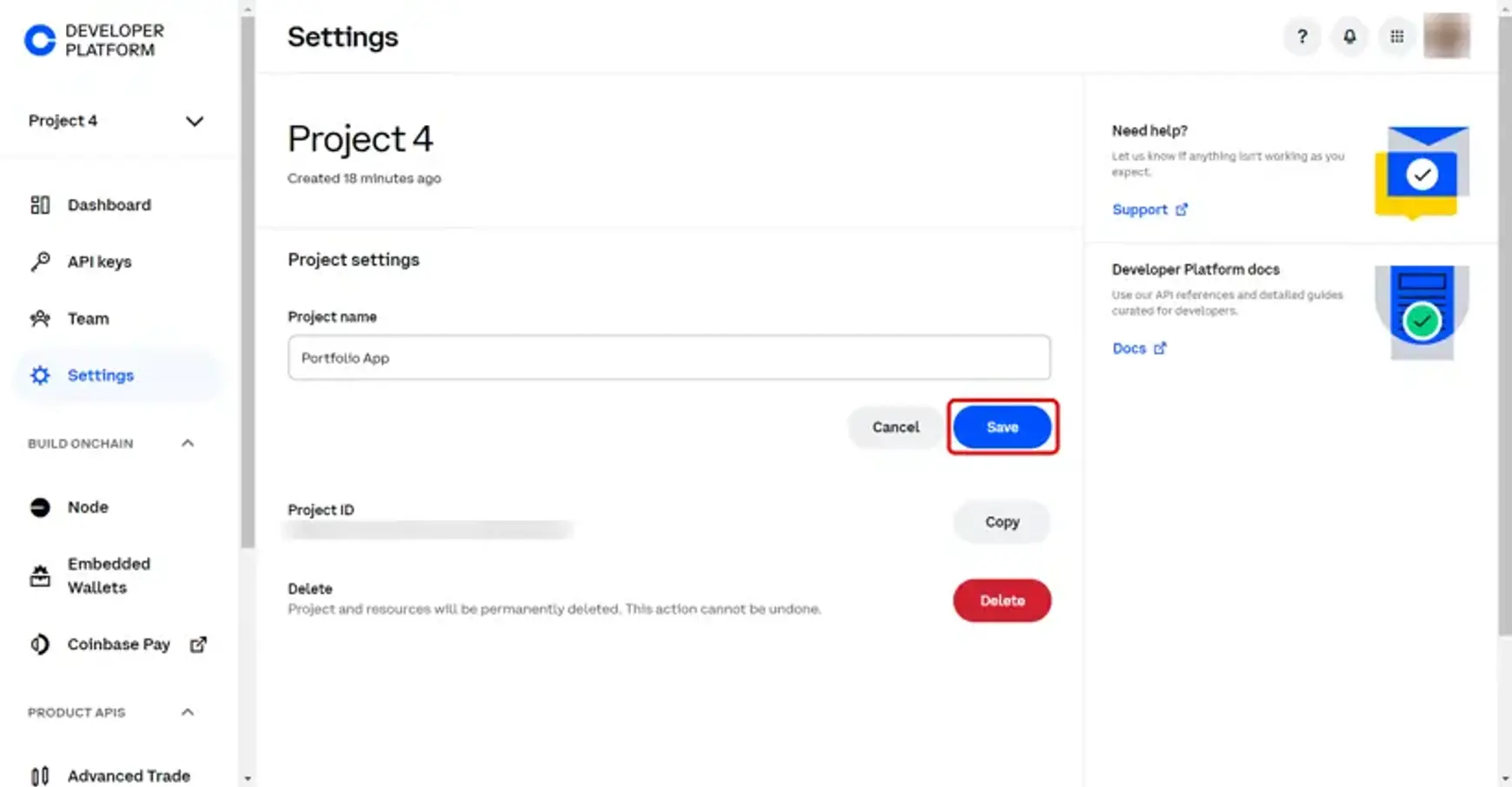The image size is (1512, 787).
Task: Switch to the Settings section
Action: [x=100, y=375]
